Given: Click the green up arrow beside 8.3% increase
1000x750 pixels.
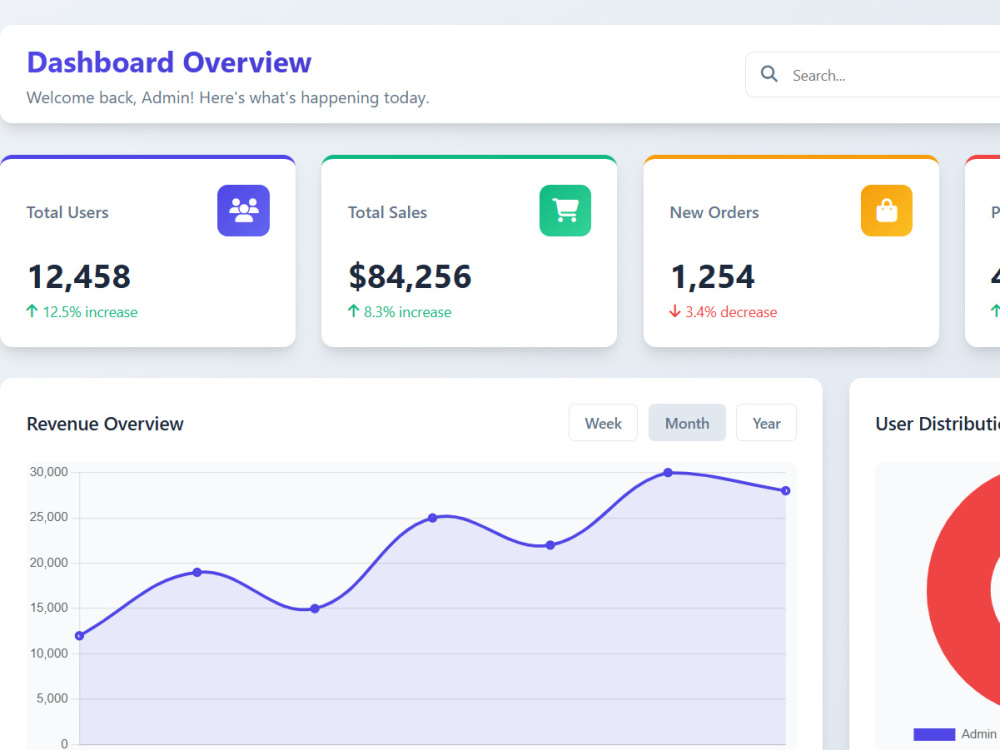Looking at the screenshot, I should coord(353,311).
